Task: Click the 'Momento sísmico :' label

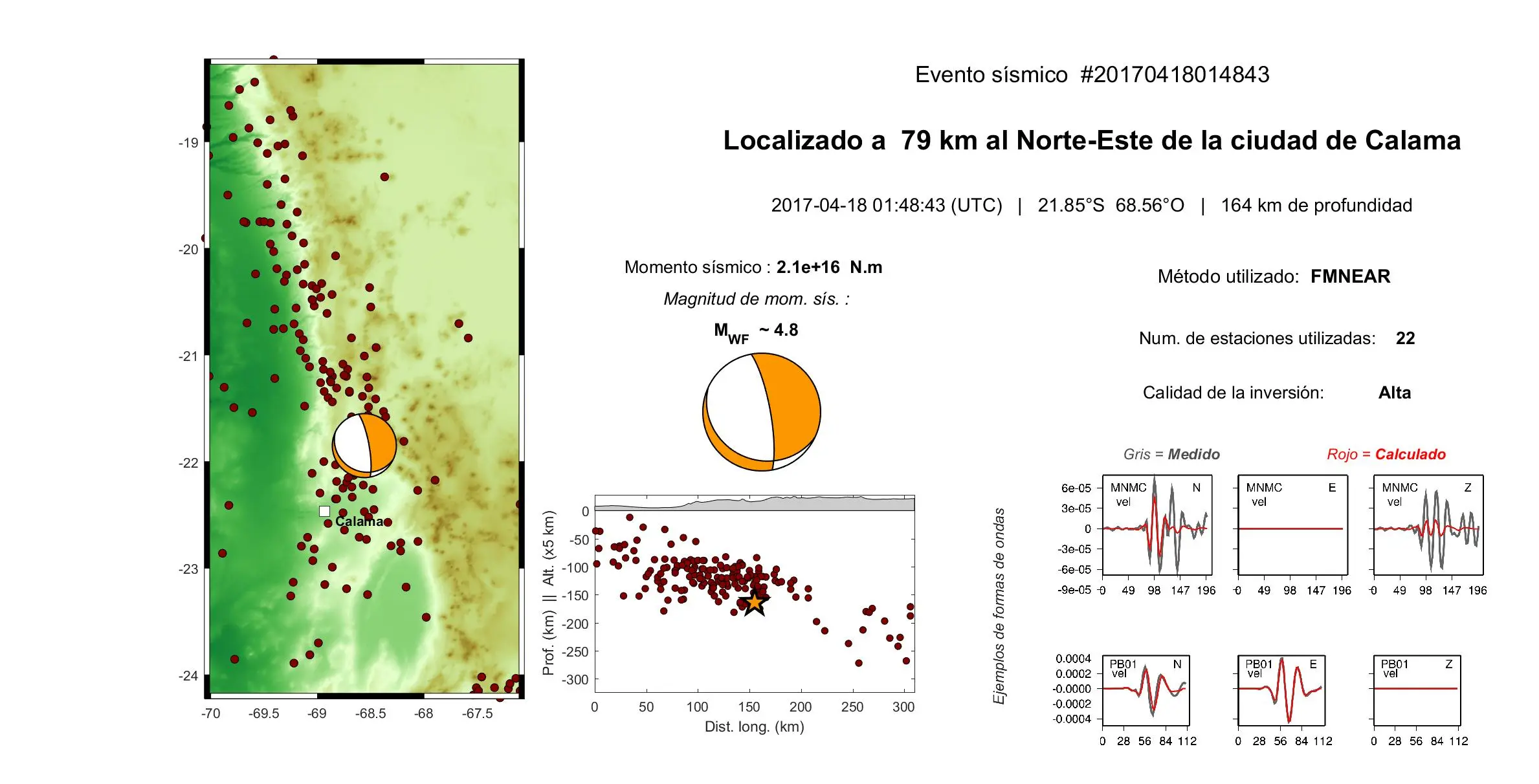Action: 698,267
